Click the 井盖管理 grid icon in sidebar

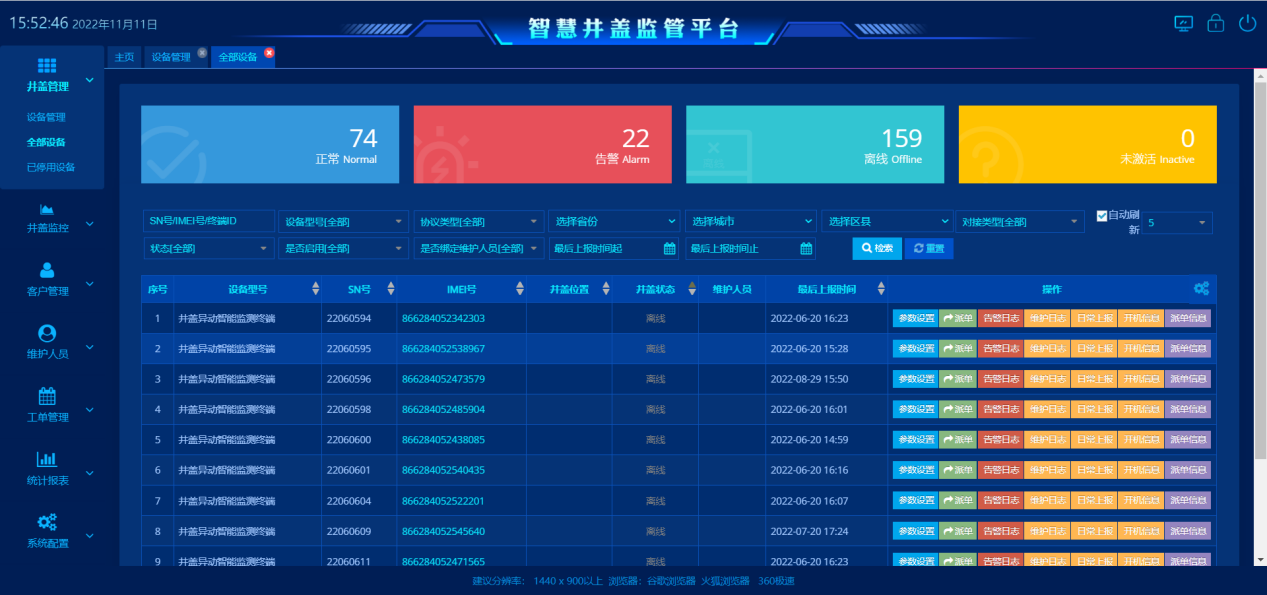[47, 66]
